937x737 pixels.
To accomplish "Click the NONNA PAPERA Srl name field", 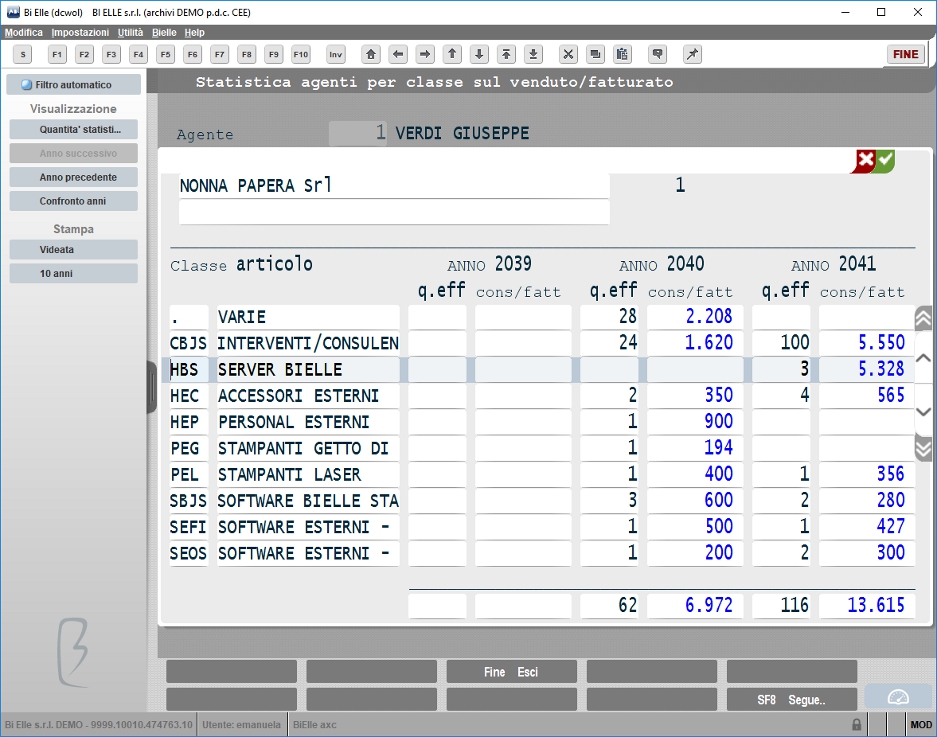I will click(x=394, y=186).
